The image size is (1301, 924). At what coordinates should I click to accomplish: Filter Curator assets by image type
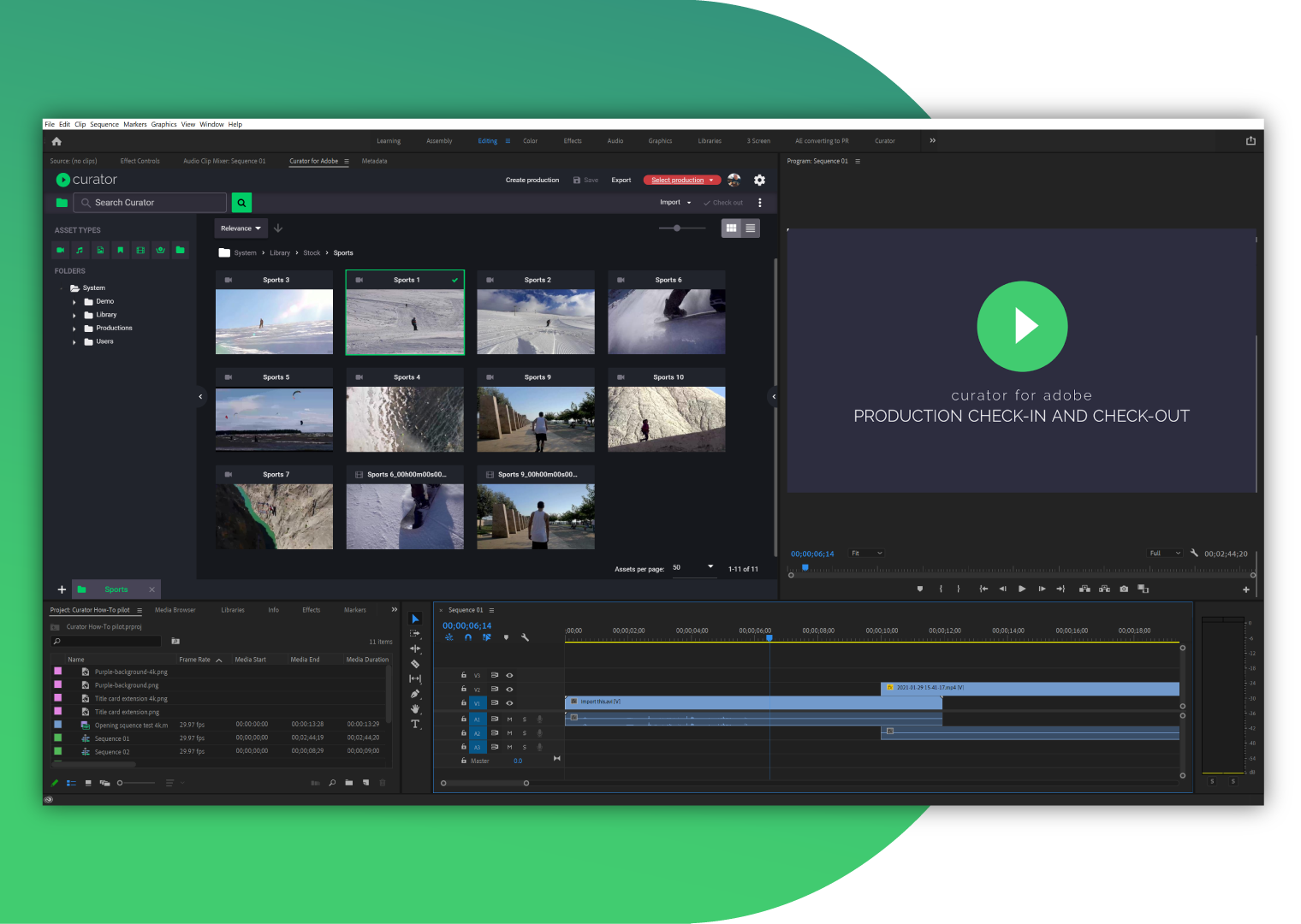click(100, 250)
